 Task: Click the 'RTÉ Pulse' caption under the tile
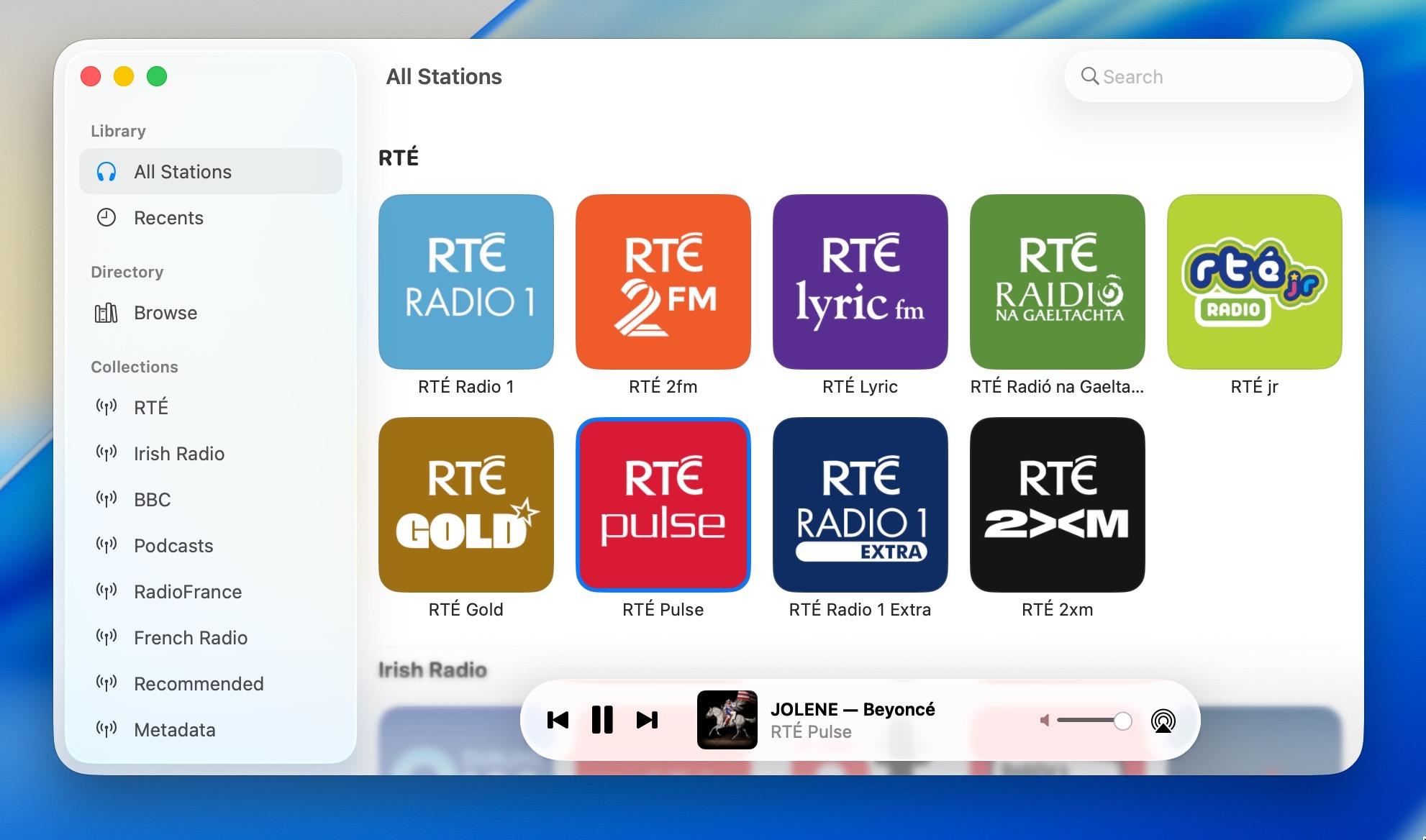pos(663,610)
